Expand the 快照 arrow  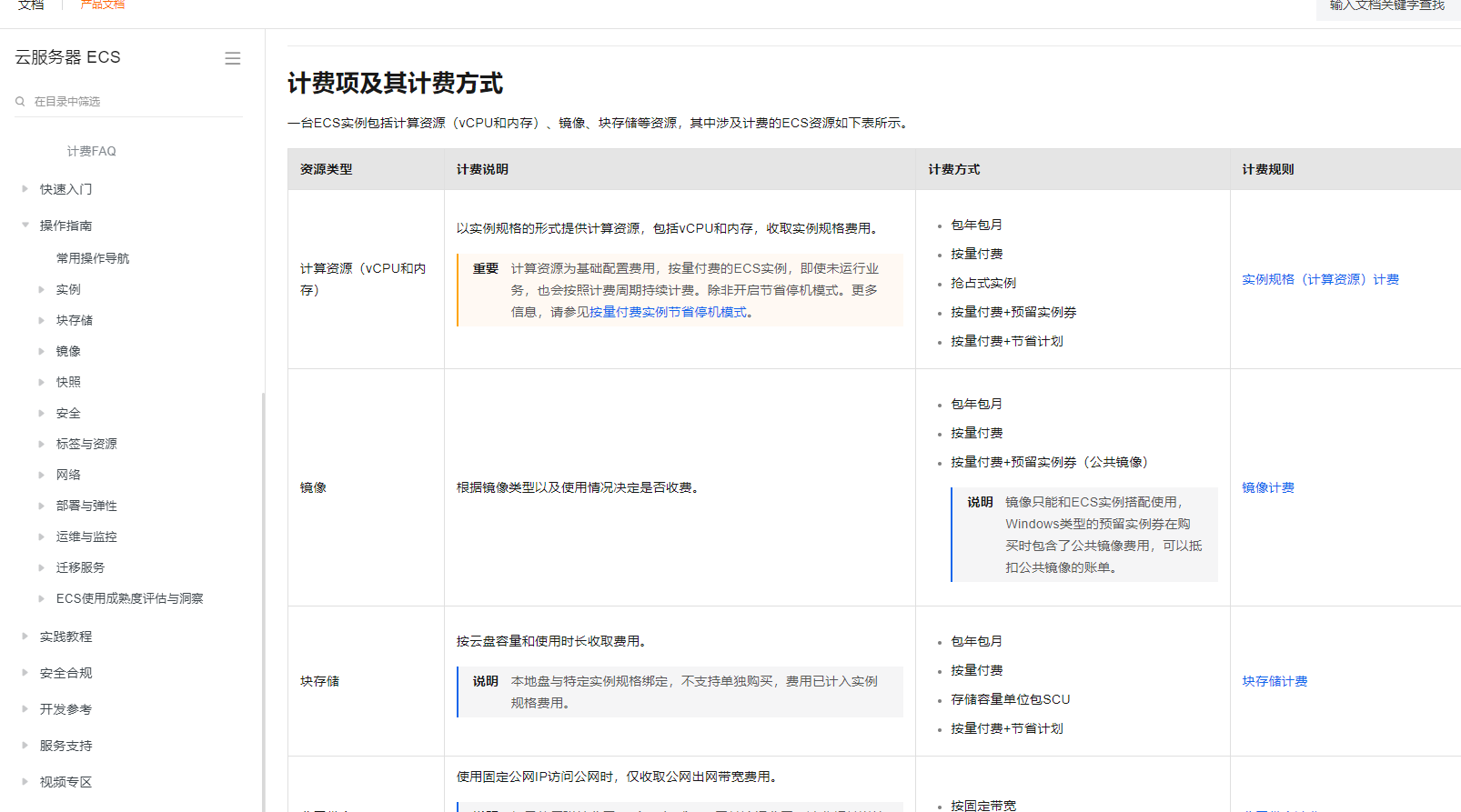[41, 382]
